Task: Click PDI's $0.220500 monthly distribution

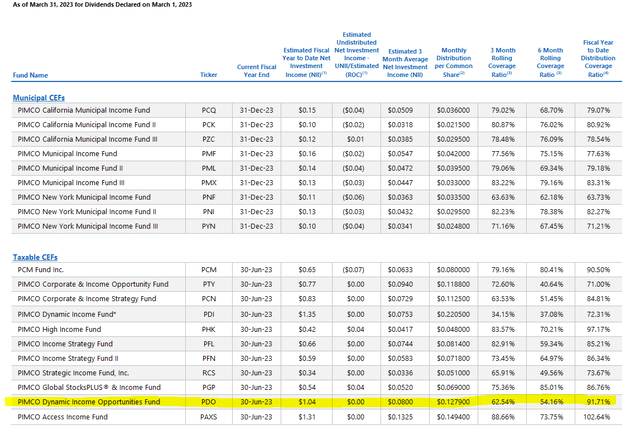Action: tap(453, 315)
